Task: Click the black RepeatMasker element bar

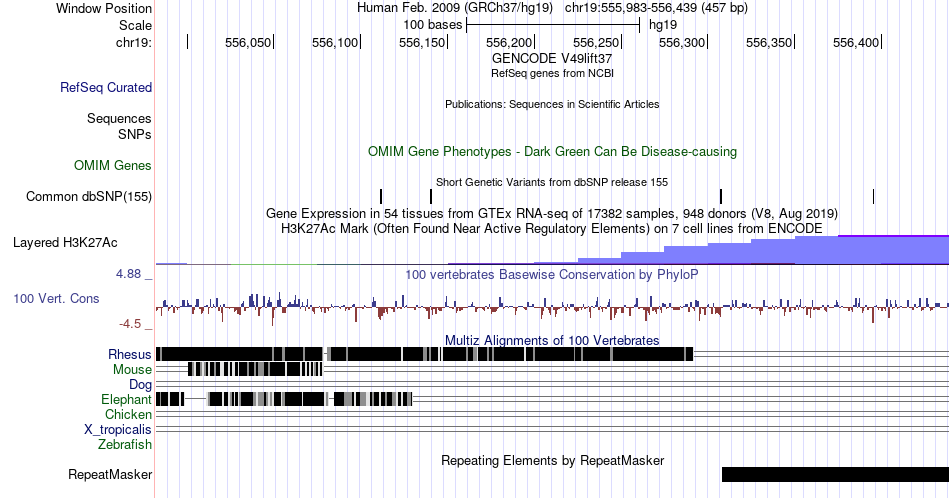Action: tap(835, 474)
